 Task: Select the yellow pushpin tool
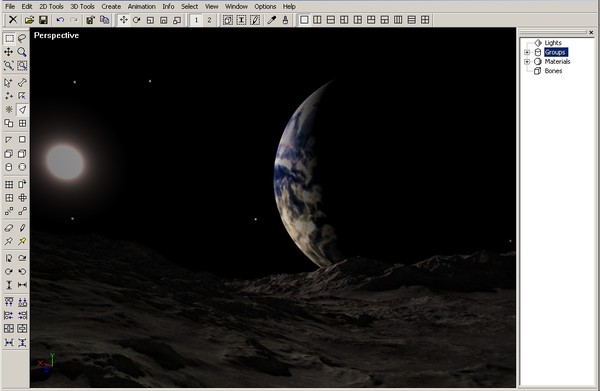click(x=22, y=241)
